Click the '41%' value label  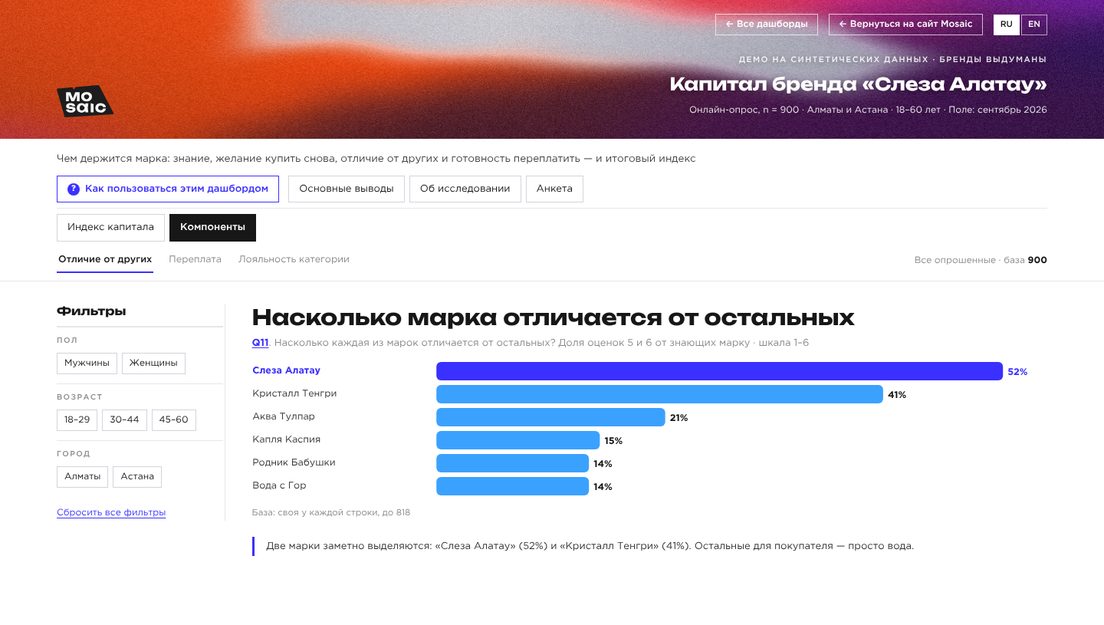pyautogui.click(x=897, y=395)
